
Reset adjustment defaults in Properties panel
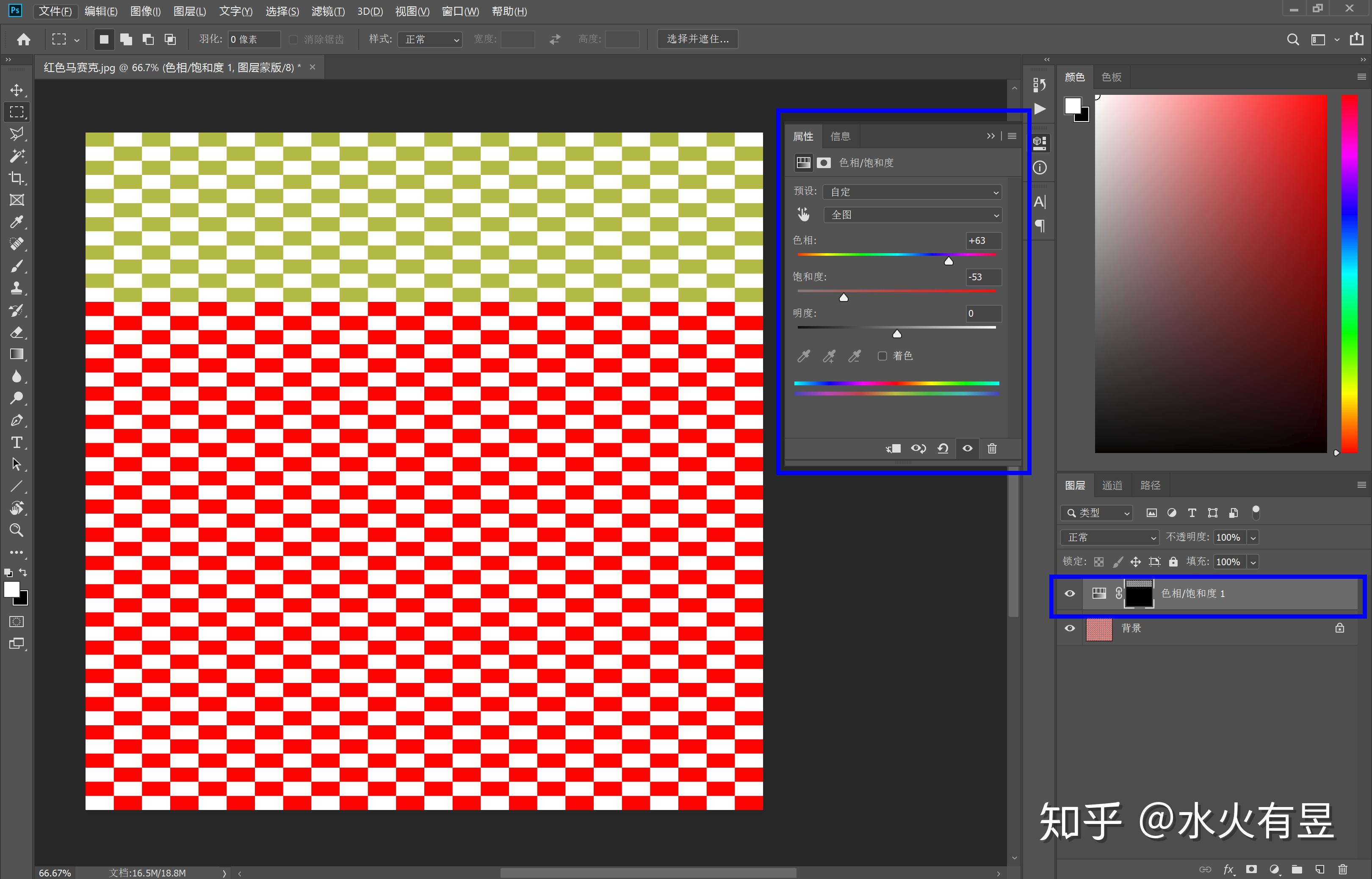click(x=943, y=449)
